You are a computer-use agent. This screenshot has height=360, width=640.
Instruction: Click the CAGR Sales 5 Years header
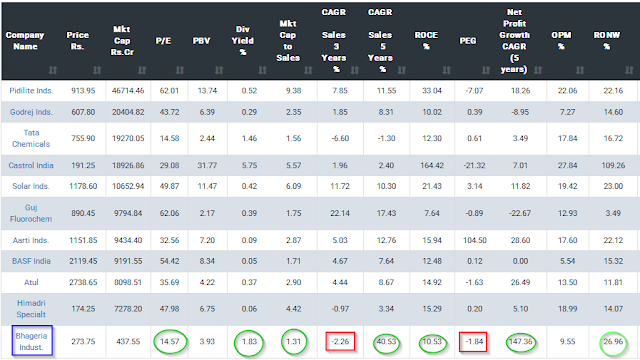tap(380, 41)
